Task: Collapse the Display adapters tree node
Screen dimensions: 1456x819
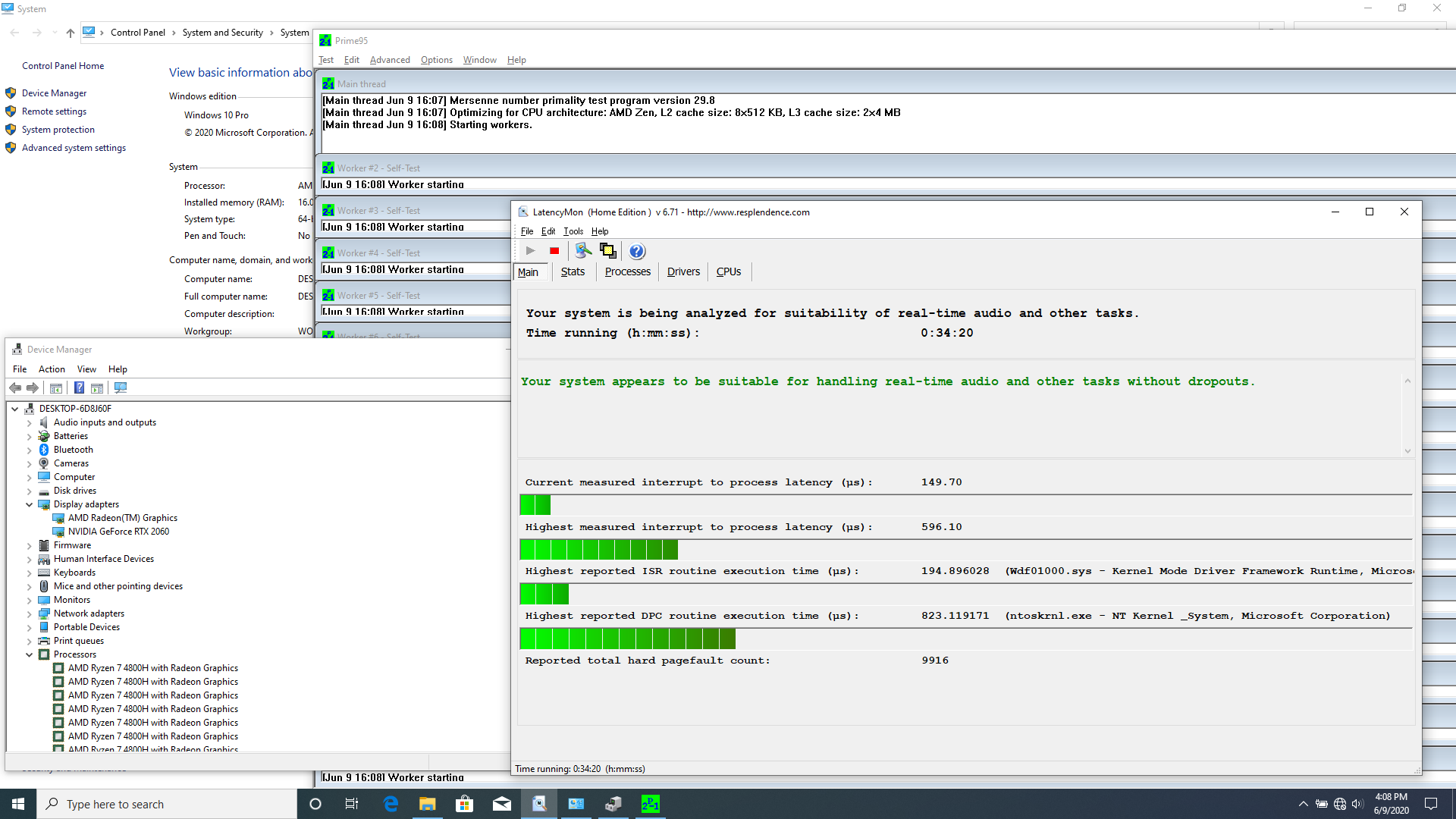Action: [x=30, y=504]
